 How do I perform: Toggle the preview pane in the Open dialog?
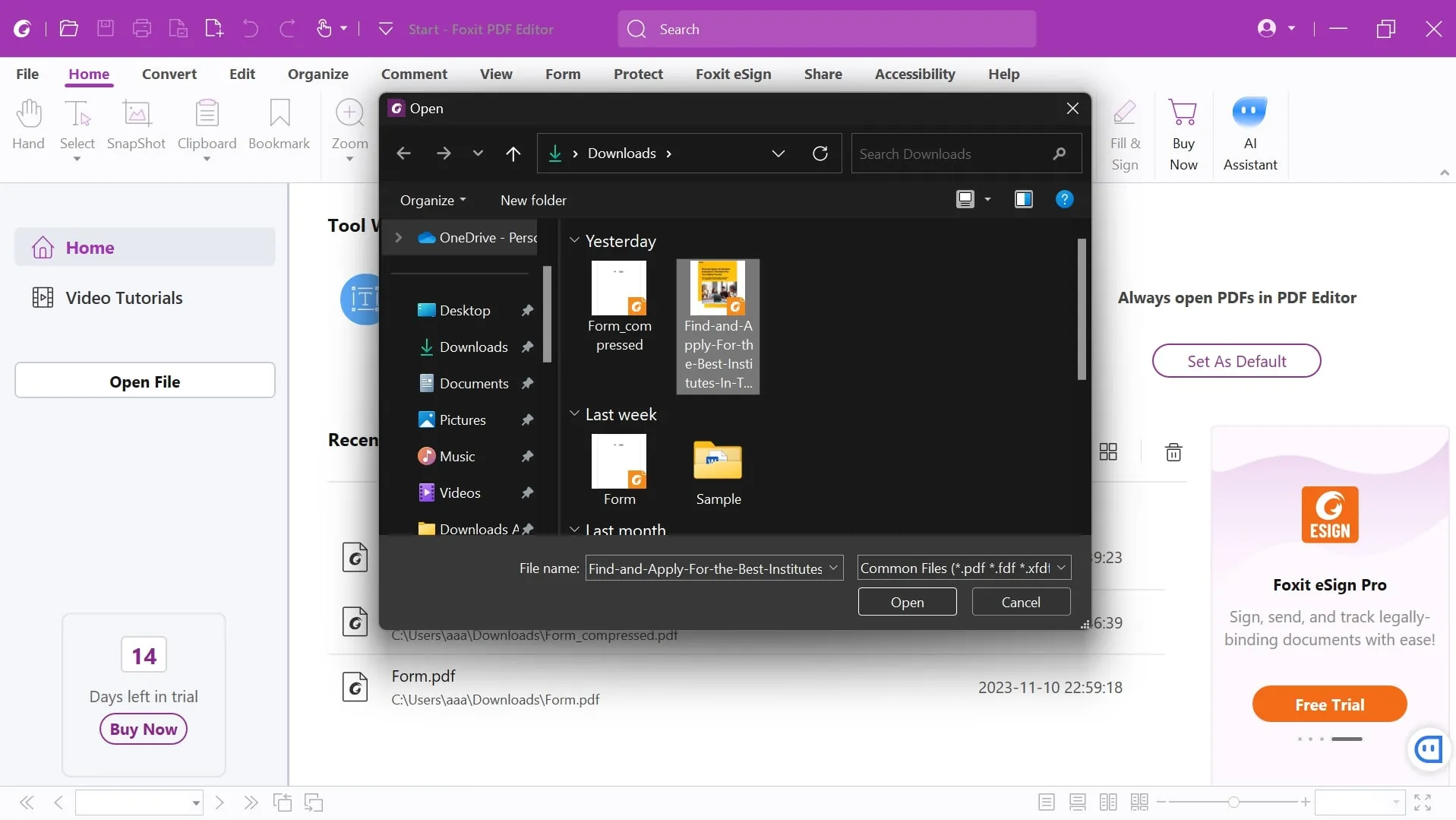[x=1023, y=199]
